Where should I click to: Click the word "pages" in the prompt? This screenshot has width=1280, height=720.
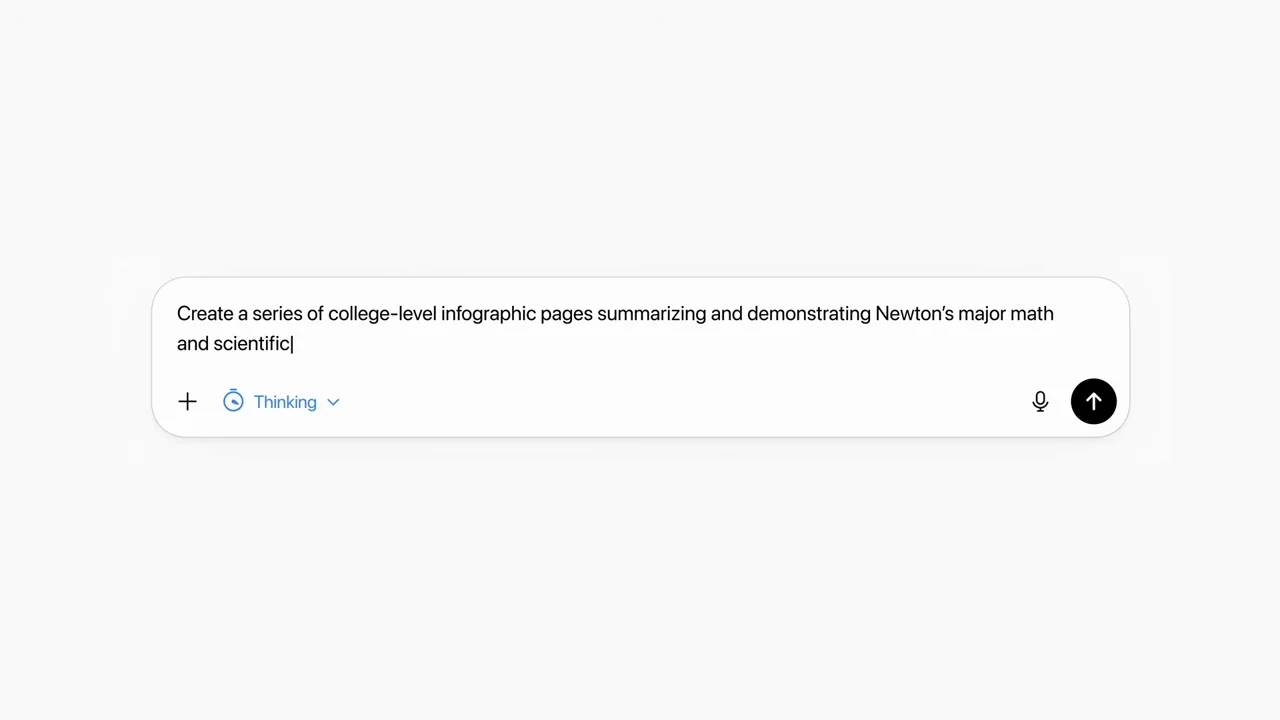(x=566, y=314)
